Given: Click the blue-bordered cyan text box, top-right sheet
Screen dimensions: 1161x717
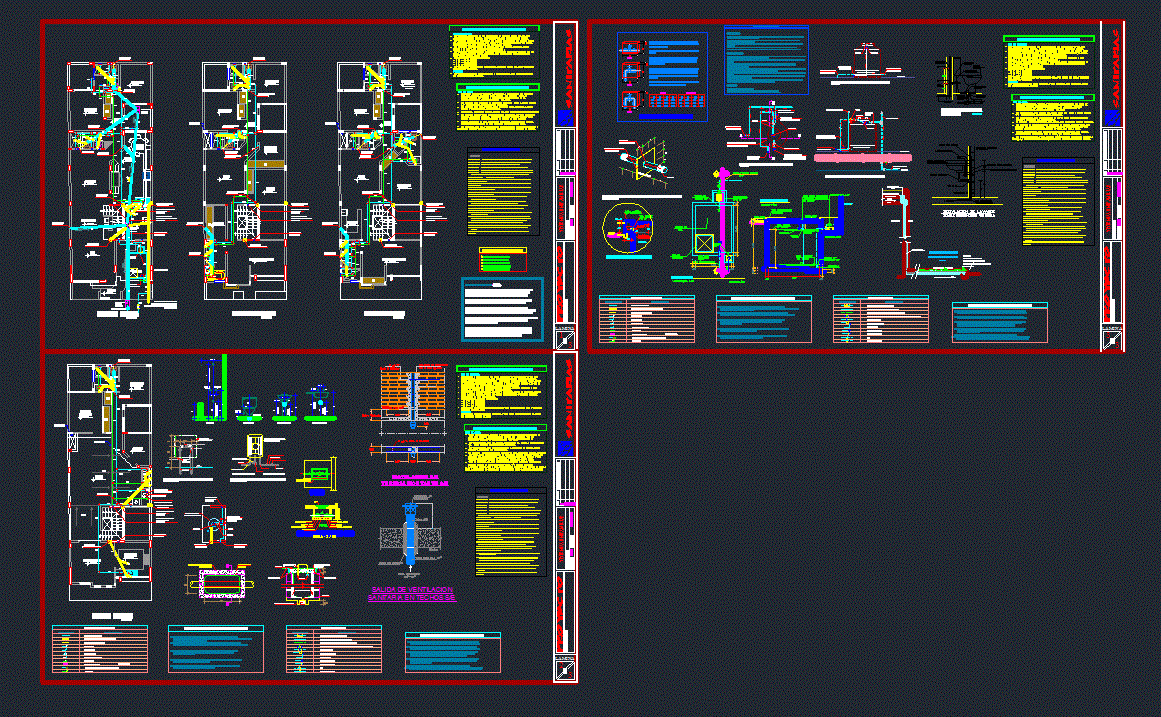Looking at the screenshot, I should click(766, 61).
